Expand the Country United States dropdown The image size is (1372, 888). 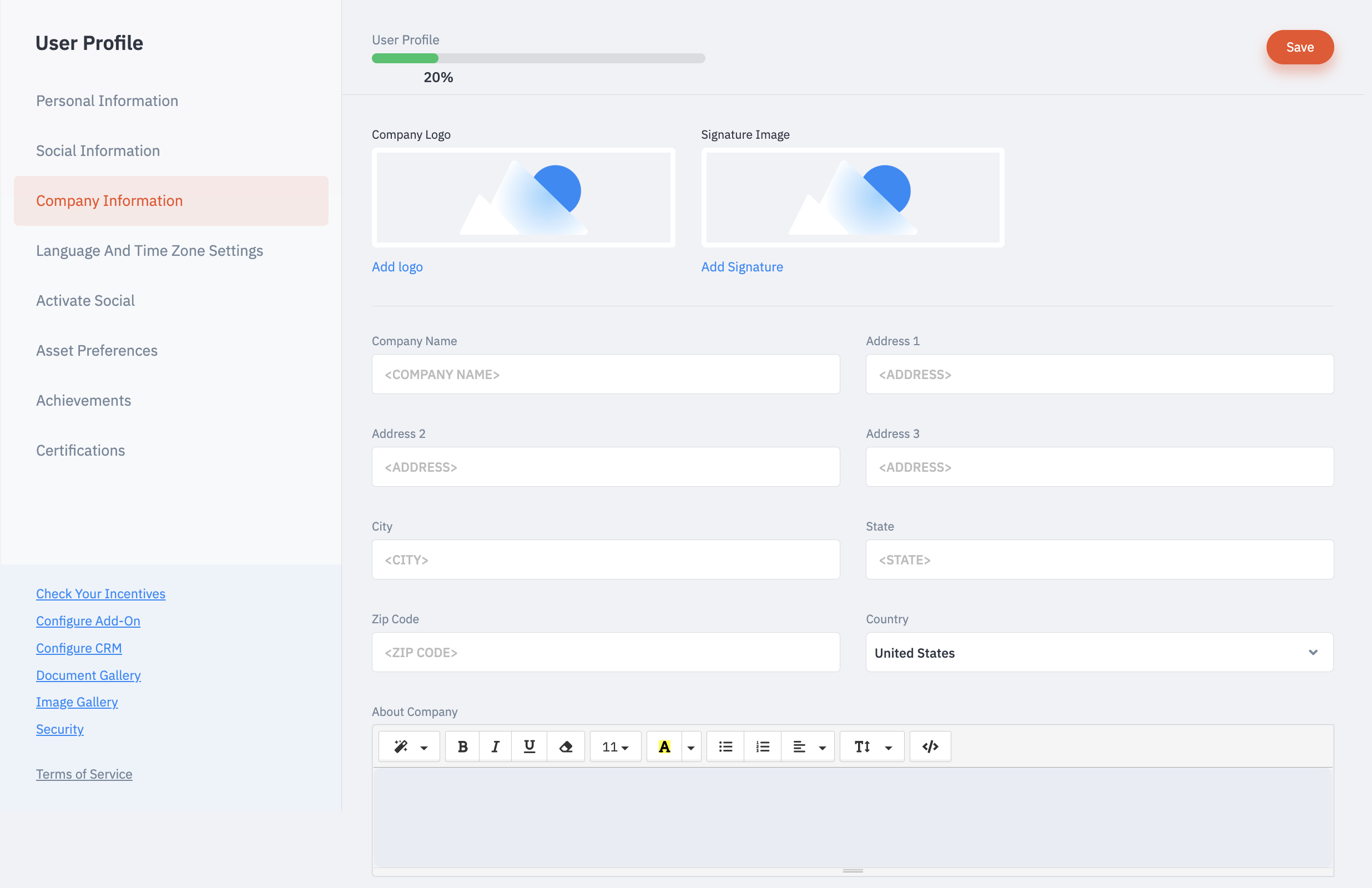click(x=1099, y=653)
